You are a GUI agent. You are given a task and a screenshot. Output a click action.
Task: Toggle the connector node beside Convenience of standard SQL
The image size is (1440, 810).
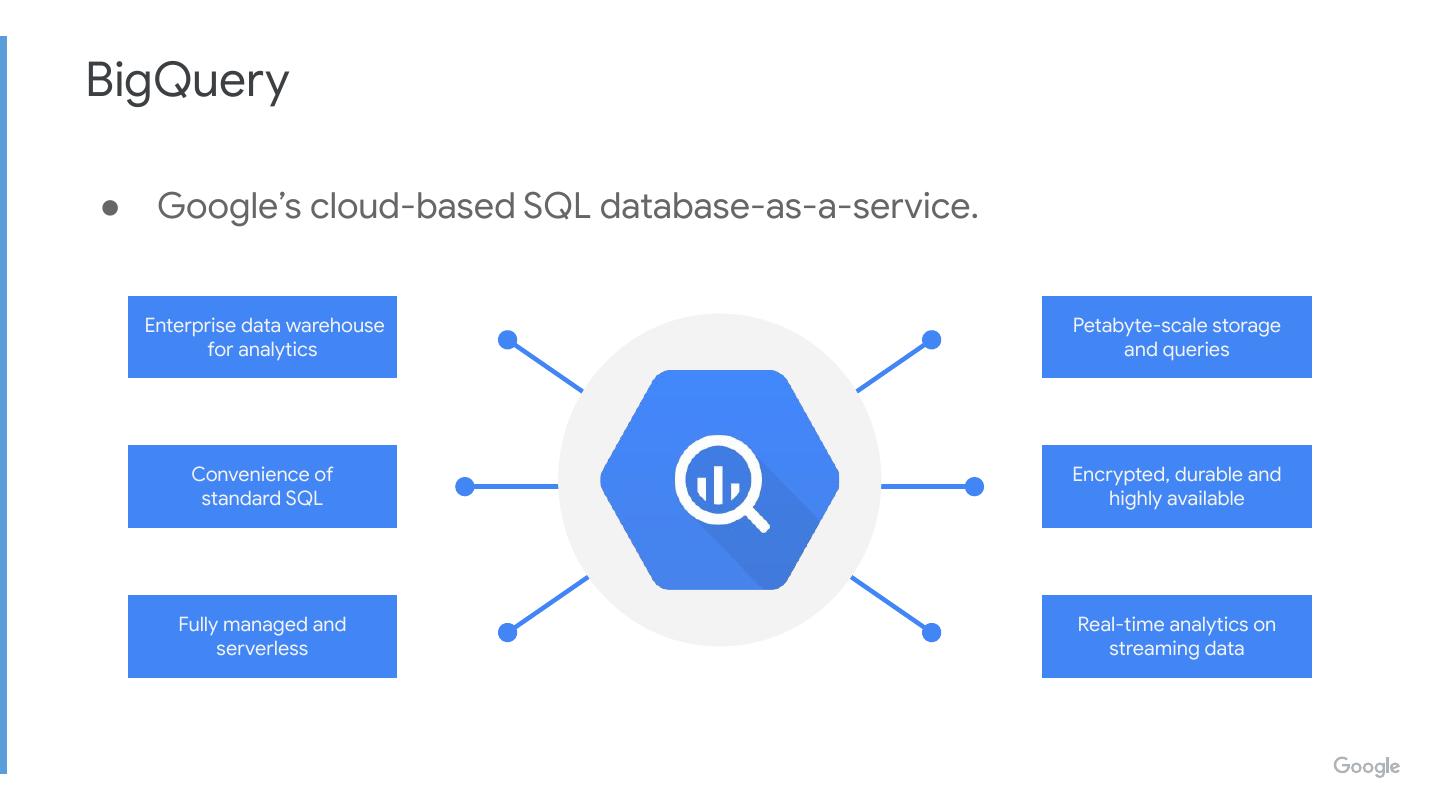click(463, 486)
